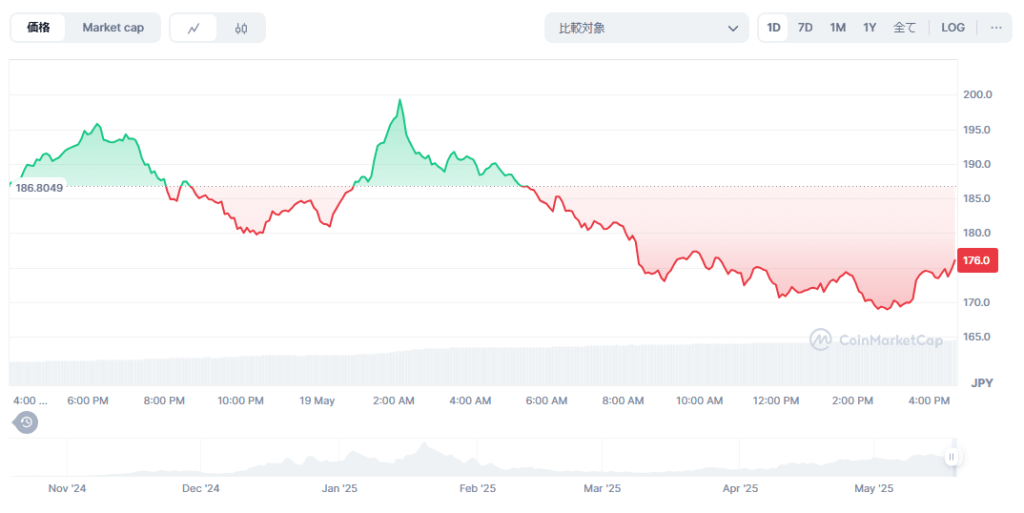Viewport: 1024px width, 513px height.
Task: Grab the right handle of range slider
Action: (951, 457)
